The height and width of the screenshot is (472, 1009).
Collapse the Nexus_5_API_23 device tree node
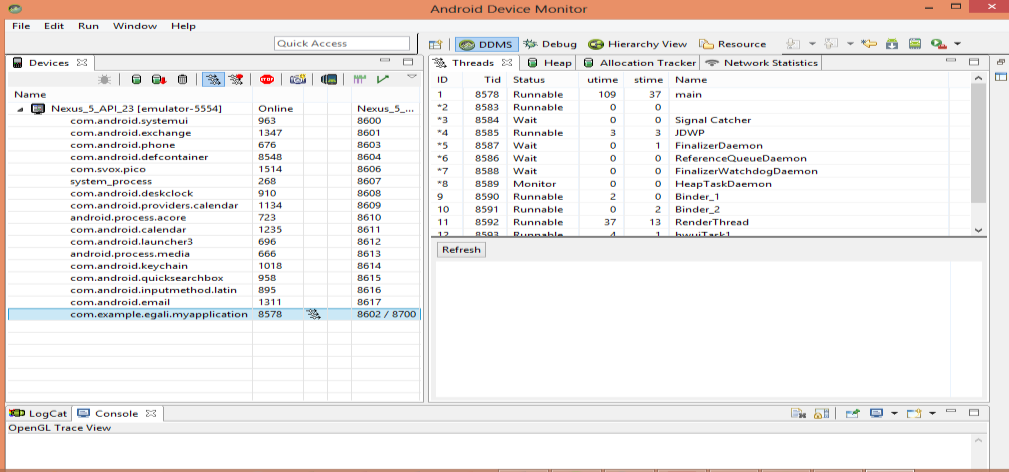(x=21, y=109)
